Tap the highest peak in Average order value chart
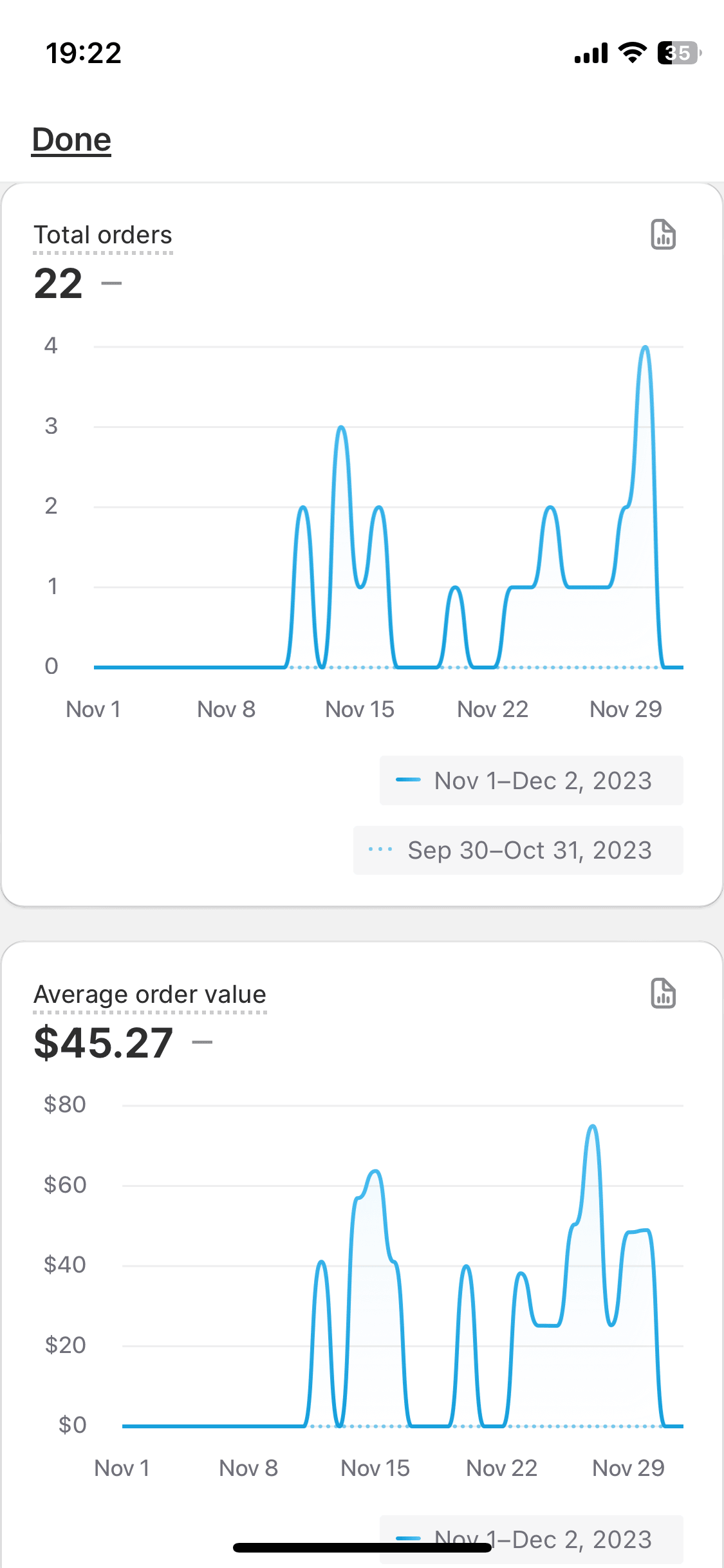This screenshot has width=724, height=1568. tap(593, 1127)
